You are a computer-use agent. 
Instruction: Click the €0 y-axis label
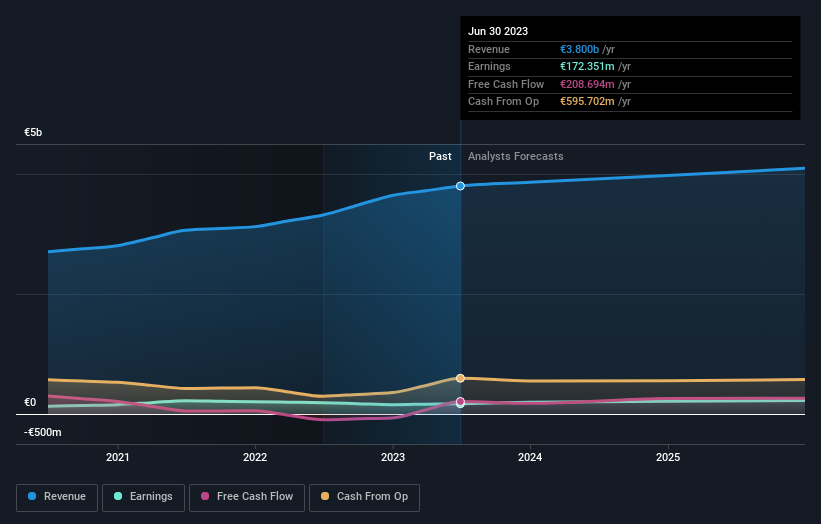tap(30, 403)
